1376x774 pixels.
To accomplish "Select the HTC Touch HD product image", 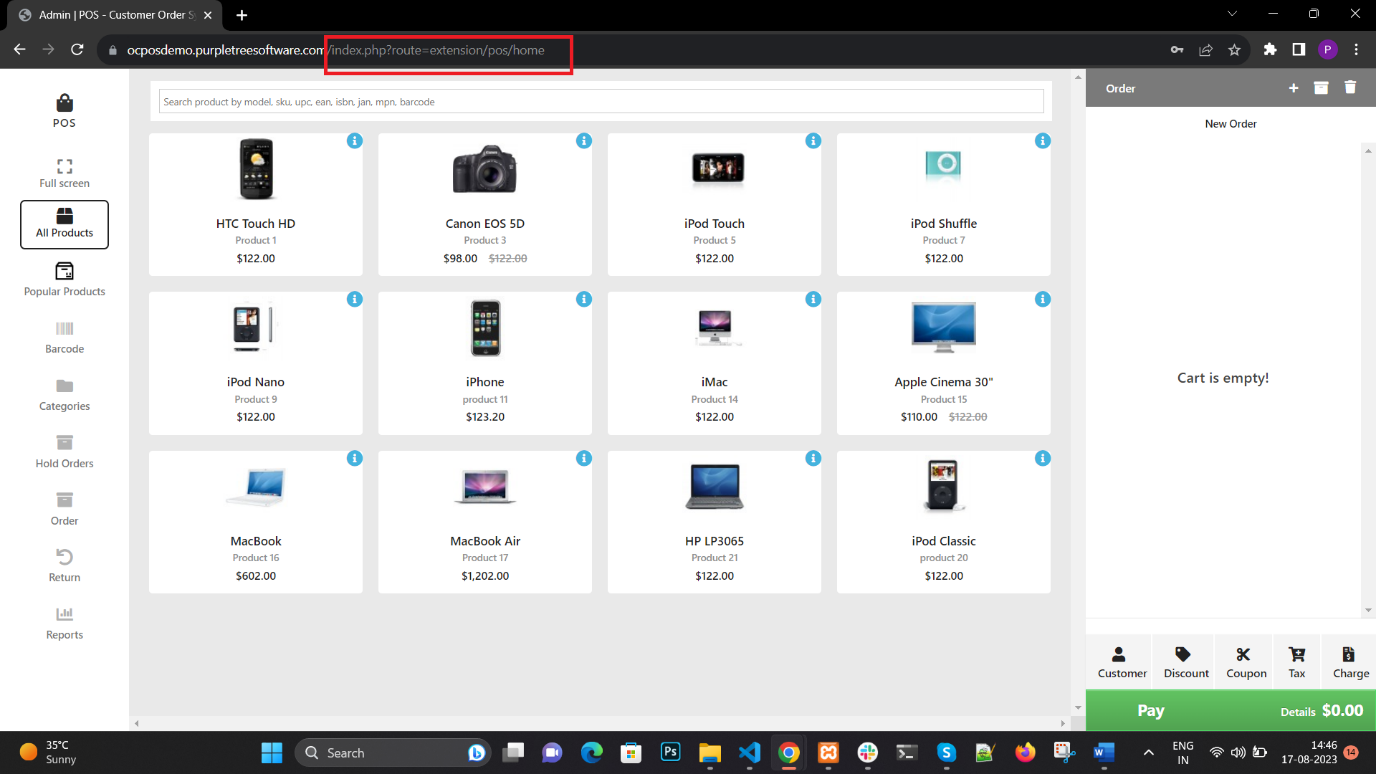I will click(x=256, y=169).
